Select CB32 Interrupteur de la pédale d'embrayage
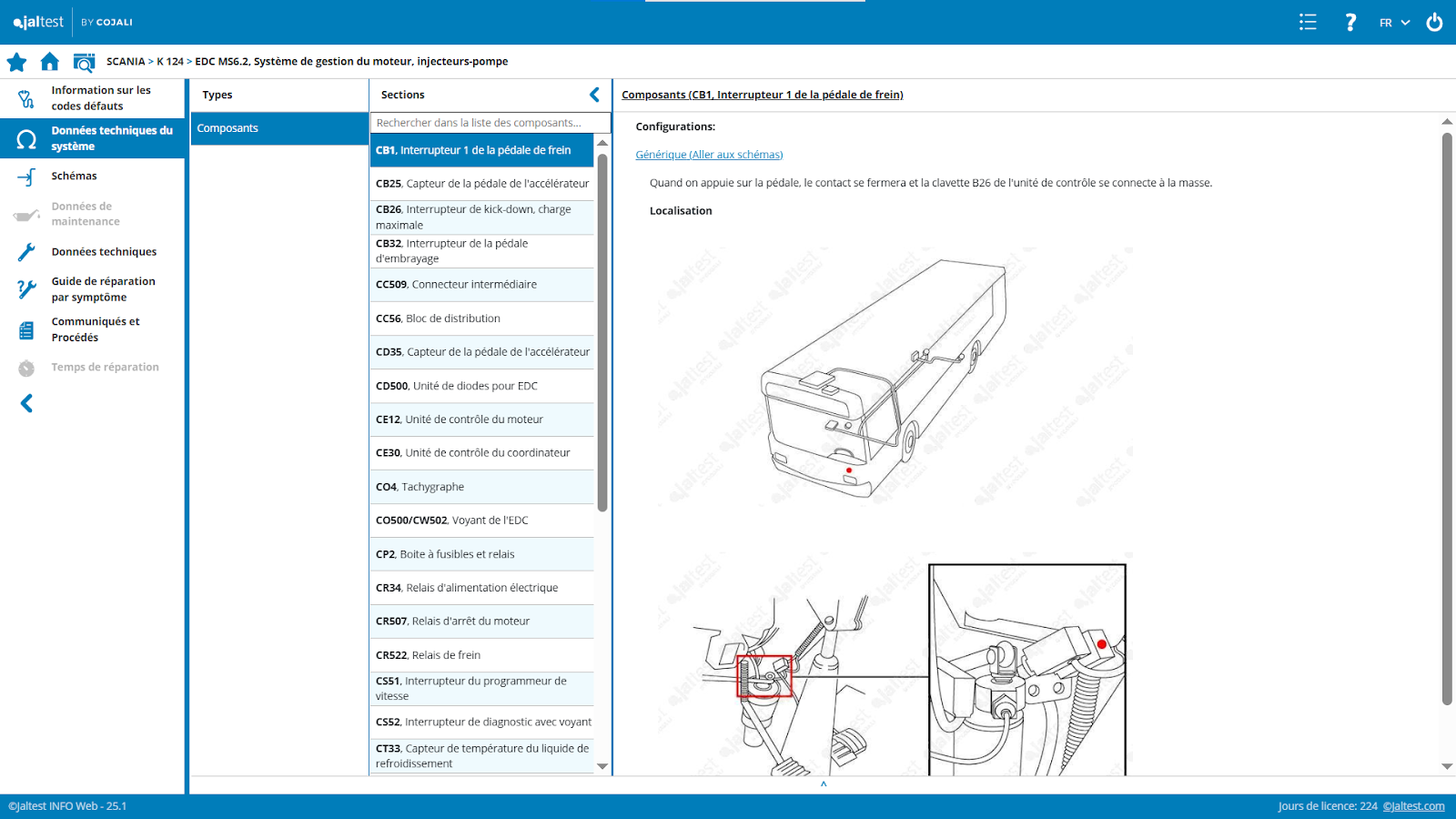The image size is (1456, 819). [482, 251]
